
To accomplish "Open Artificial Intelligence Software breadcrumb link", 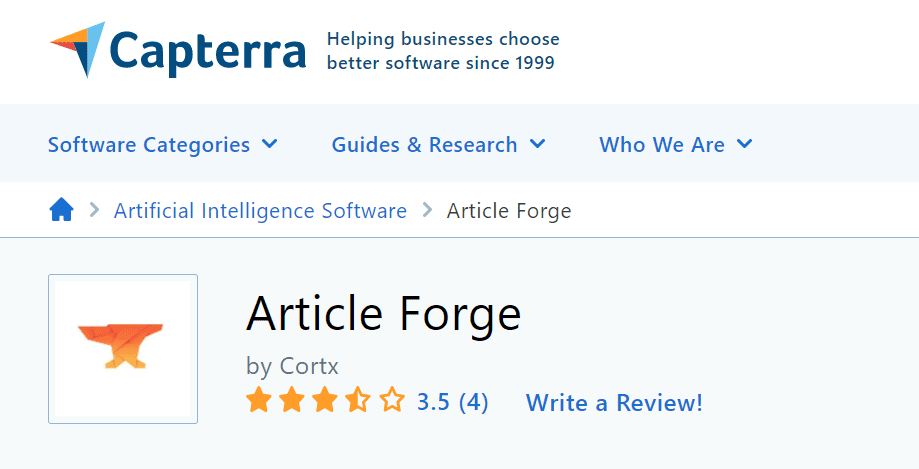I will 260,210.
